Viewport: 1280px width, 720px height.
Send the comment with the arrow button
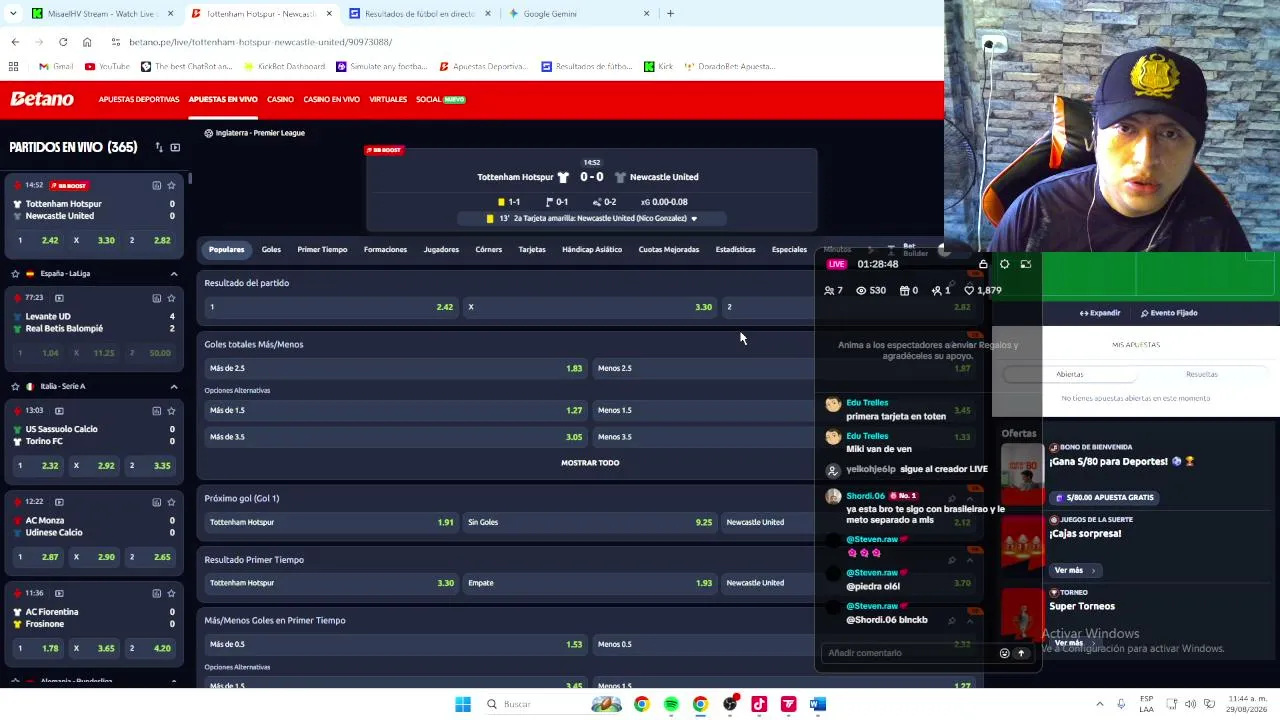[x=1021, y=653]
